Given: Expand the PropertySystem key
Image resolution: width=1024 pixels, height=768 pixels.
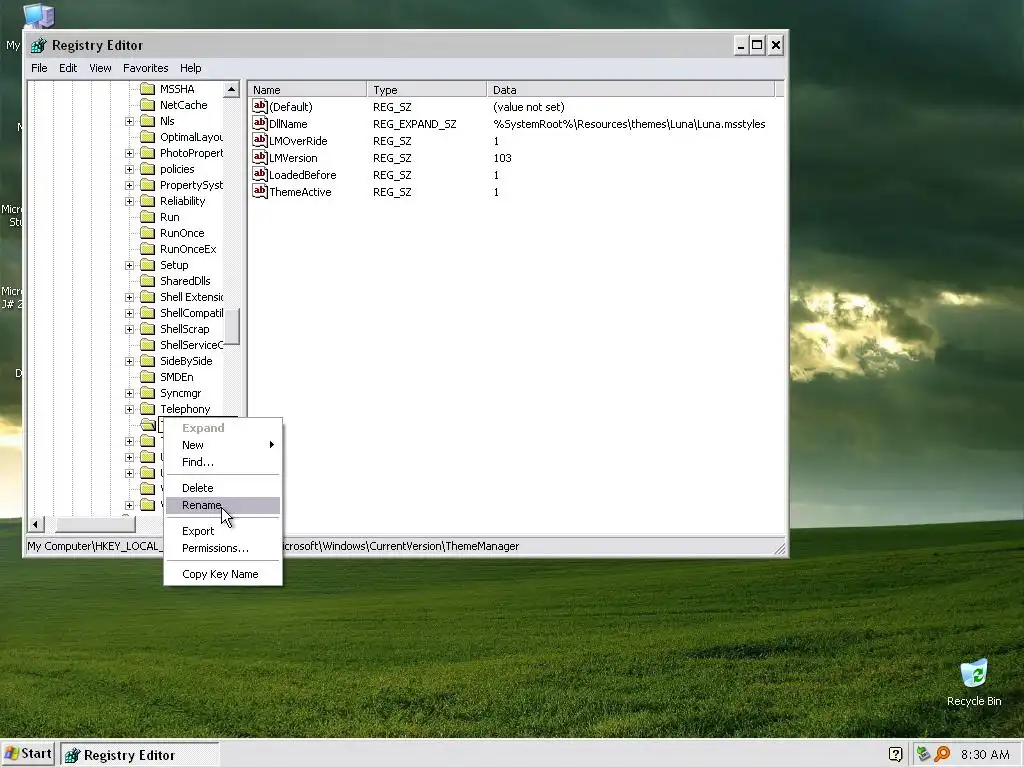Looking at the screenshot, I should coord(129,185).
